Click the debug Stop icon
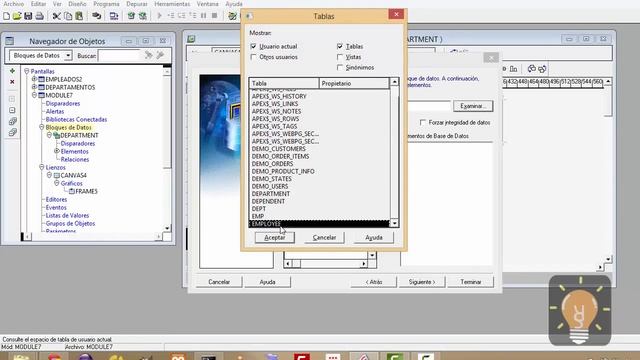The height and width of the screenshot is (360, 640). tap(214, 16)
